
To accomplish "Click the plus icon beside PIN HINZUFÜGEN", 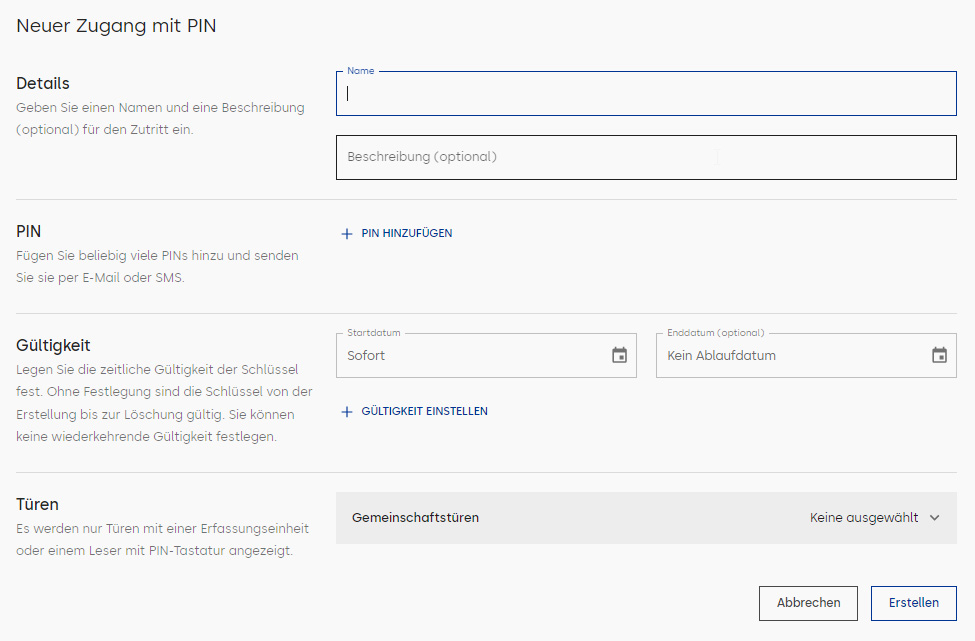I will (347, 234).
